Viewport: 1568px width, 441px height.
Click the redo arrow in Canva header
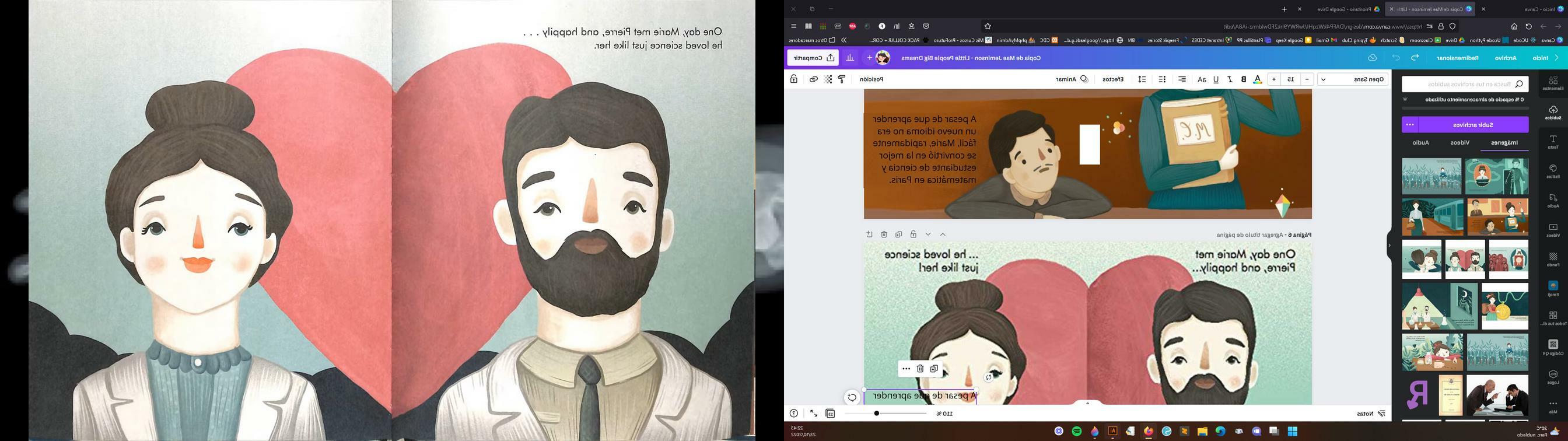coord(1415,58)
